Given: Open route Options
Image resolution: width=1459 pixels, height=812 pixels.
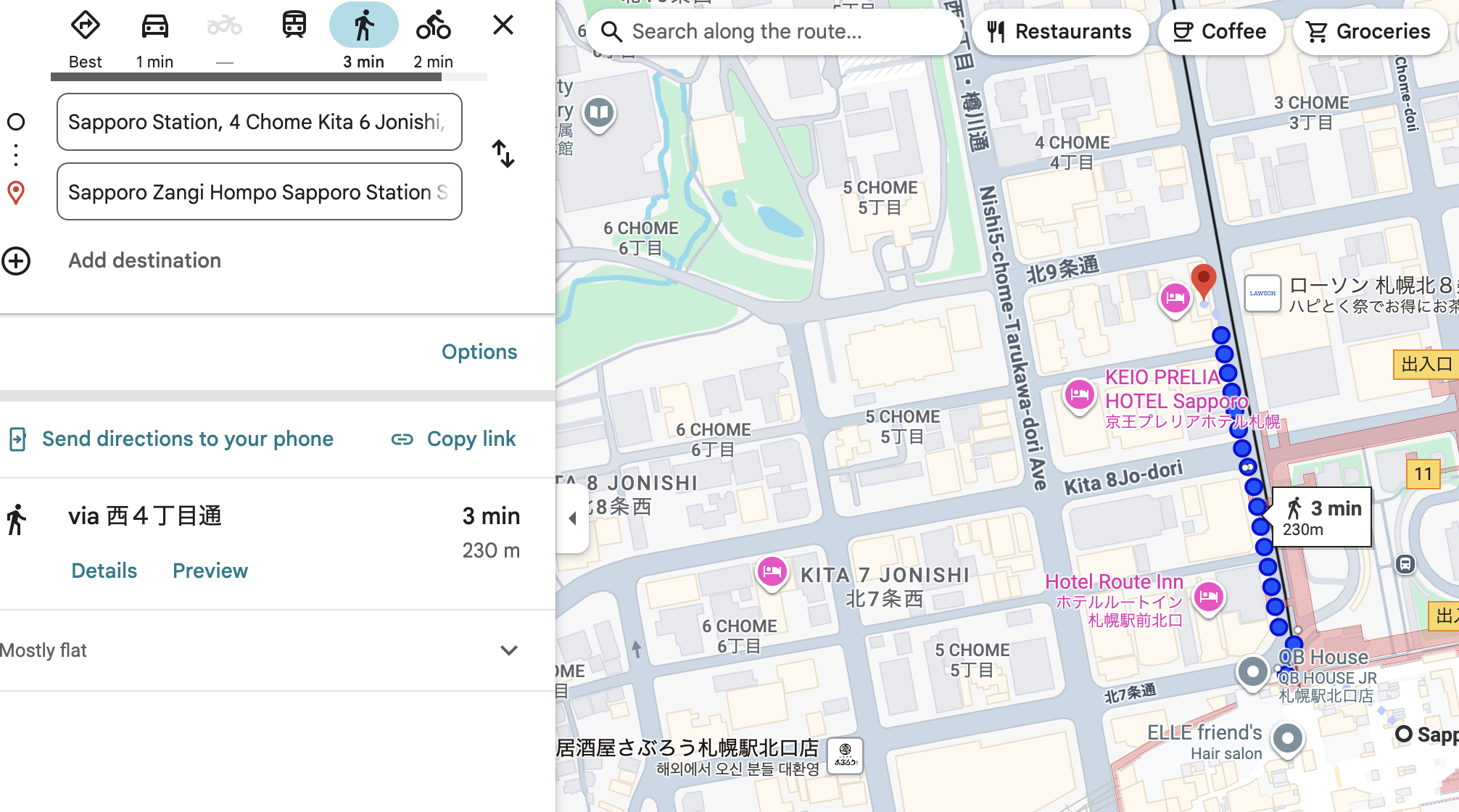Looking at the screenshot, I should click(479, 352).
